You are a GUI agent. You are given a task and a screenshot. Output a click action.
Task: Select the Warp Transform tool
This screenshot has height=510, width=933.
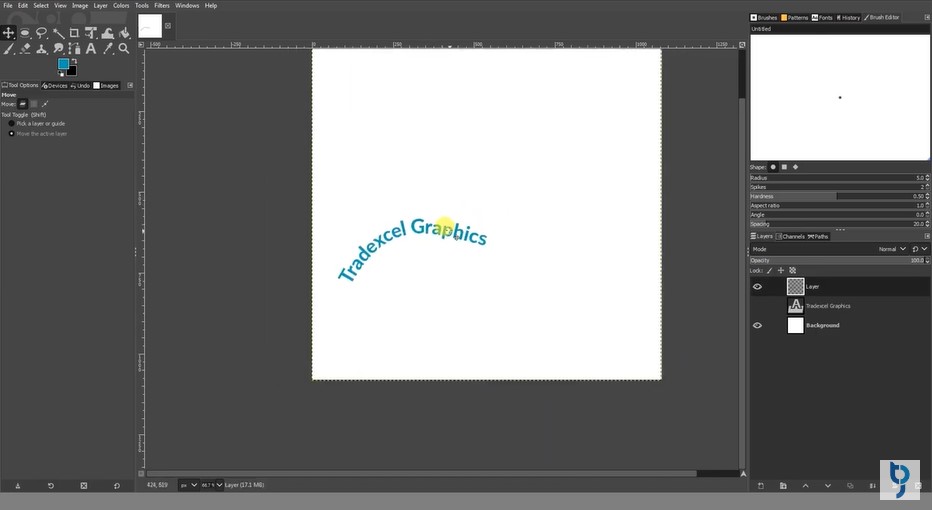pos(108,33)
